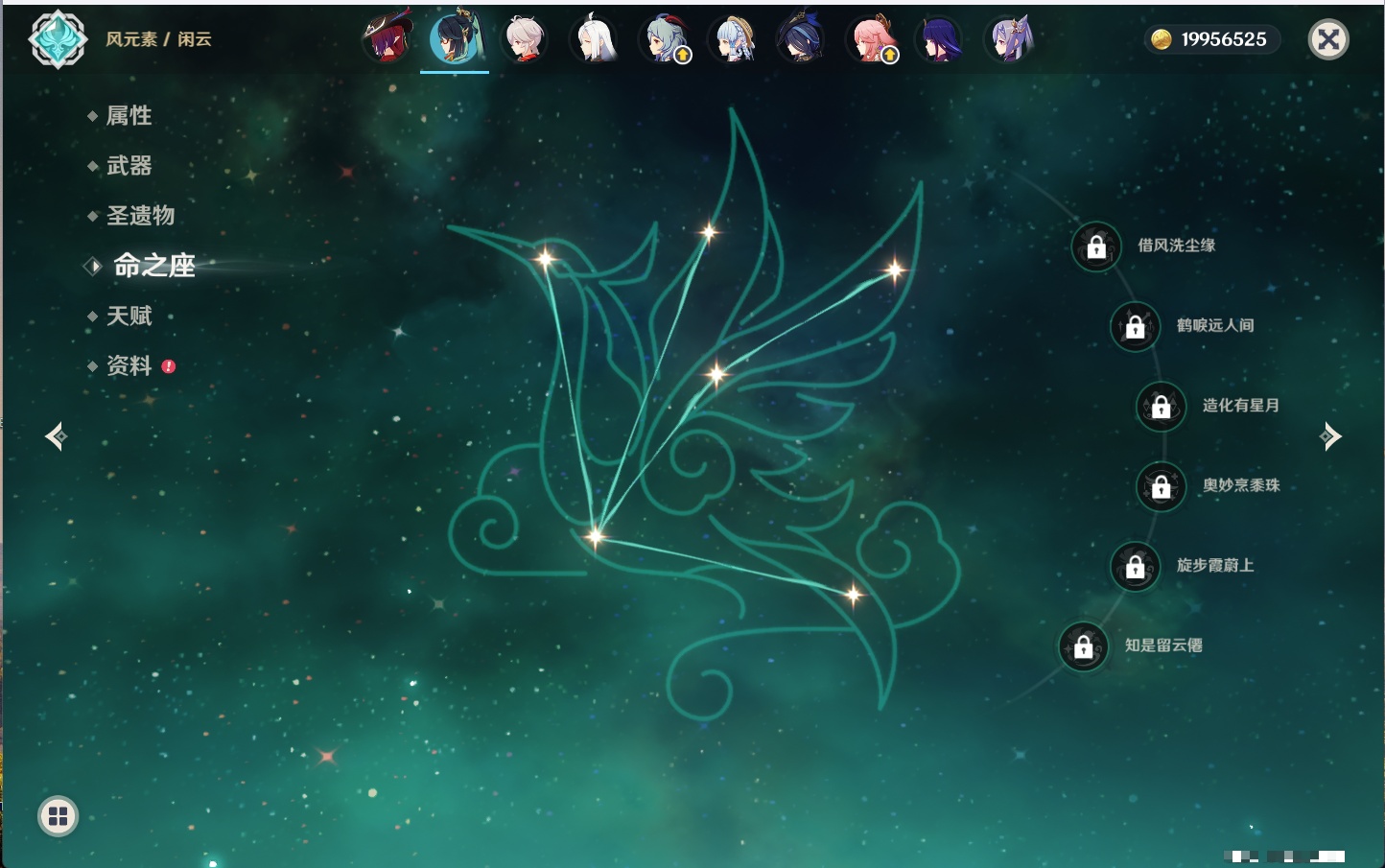Click the star on the central upper feather
This screenshot has width=1385, height=868.
(709, 231)
